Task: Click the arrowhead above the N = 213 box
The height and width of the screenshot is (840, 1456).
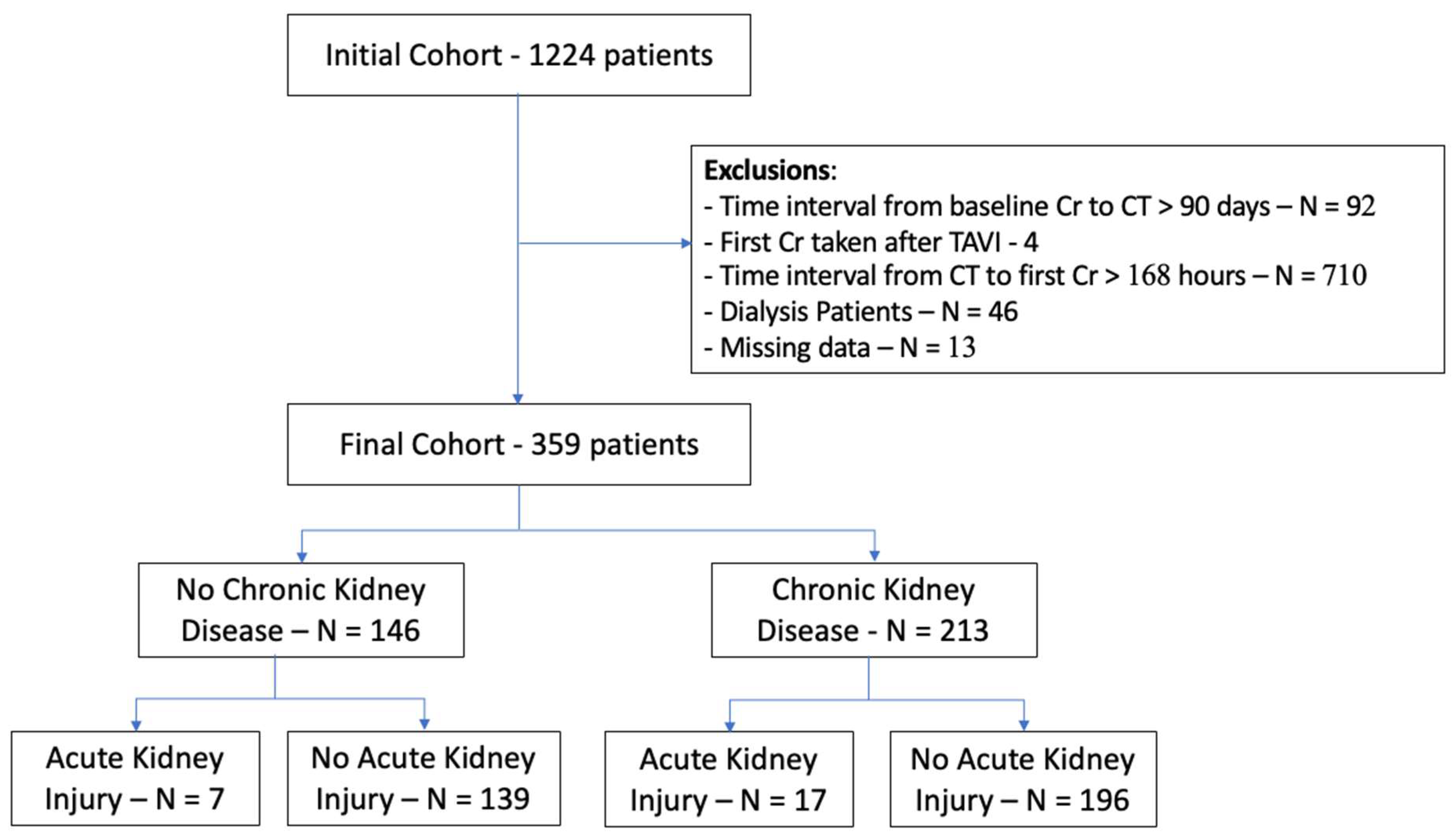Action: pos(875,555)
